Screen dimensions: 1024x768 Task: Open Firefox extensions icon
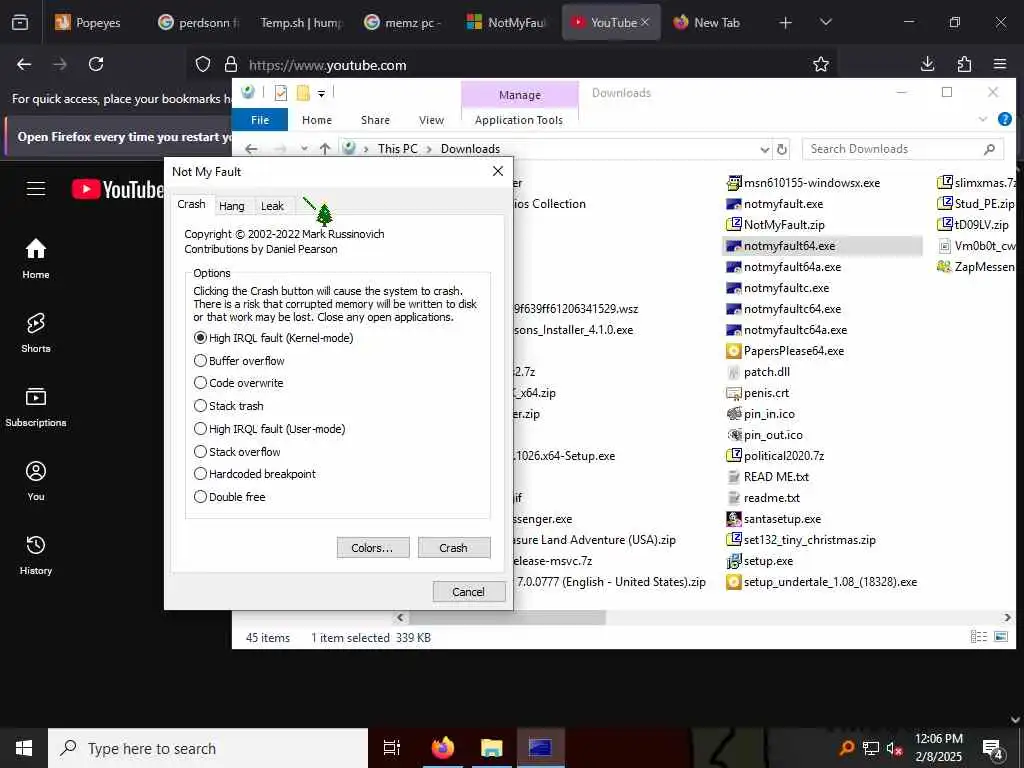pyautogui.click(x=964, y=64)
